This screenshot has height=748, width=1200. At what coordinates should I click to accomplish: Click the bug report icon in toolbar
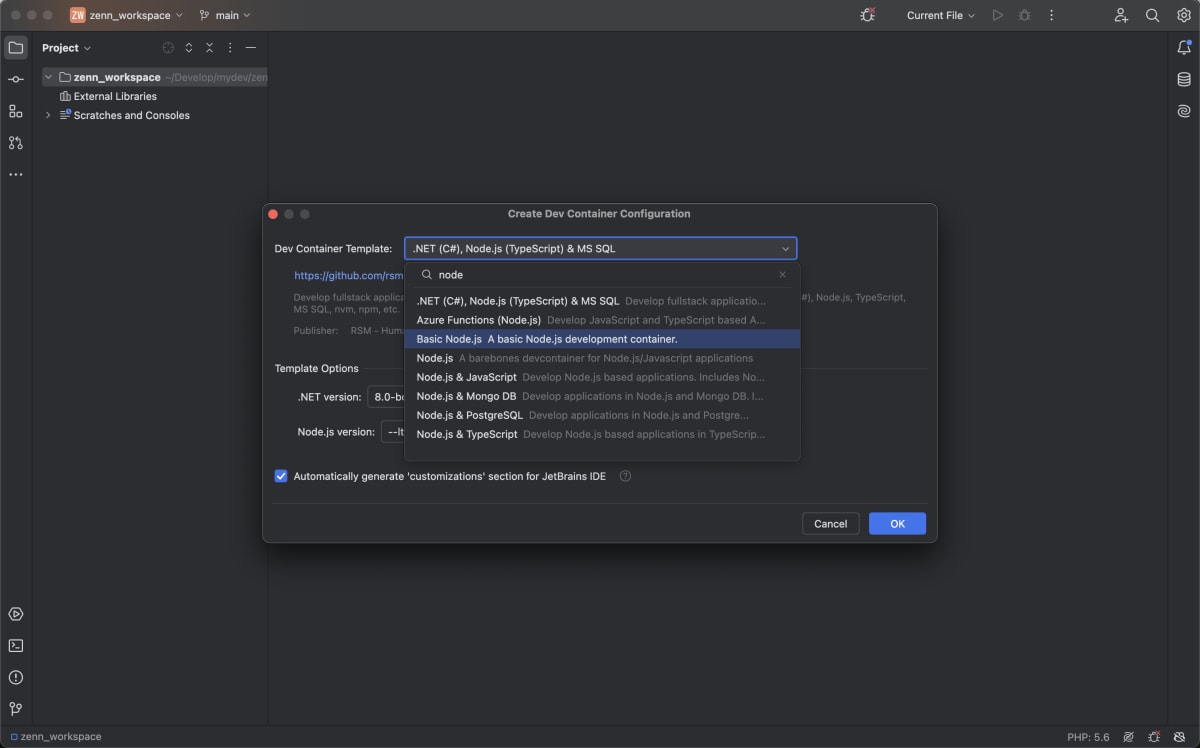(868, 15)
